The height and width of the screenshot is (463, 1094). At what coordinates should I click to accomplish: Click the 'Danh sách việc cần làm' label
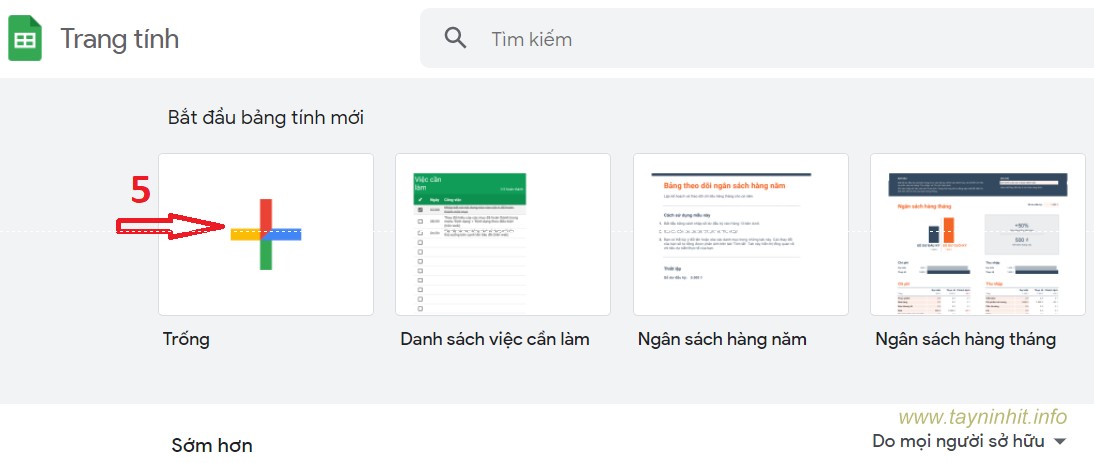point(495,339)
